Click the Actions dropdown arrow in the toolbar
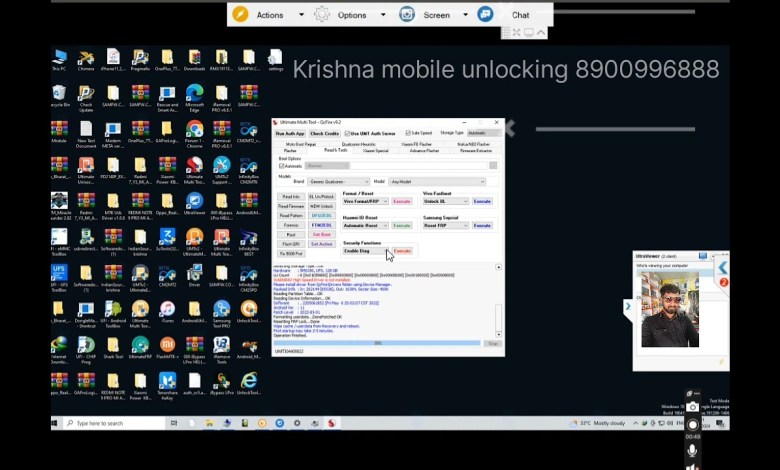The height and width of the screenshot is (470, 780). [301, 14]
